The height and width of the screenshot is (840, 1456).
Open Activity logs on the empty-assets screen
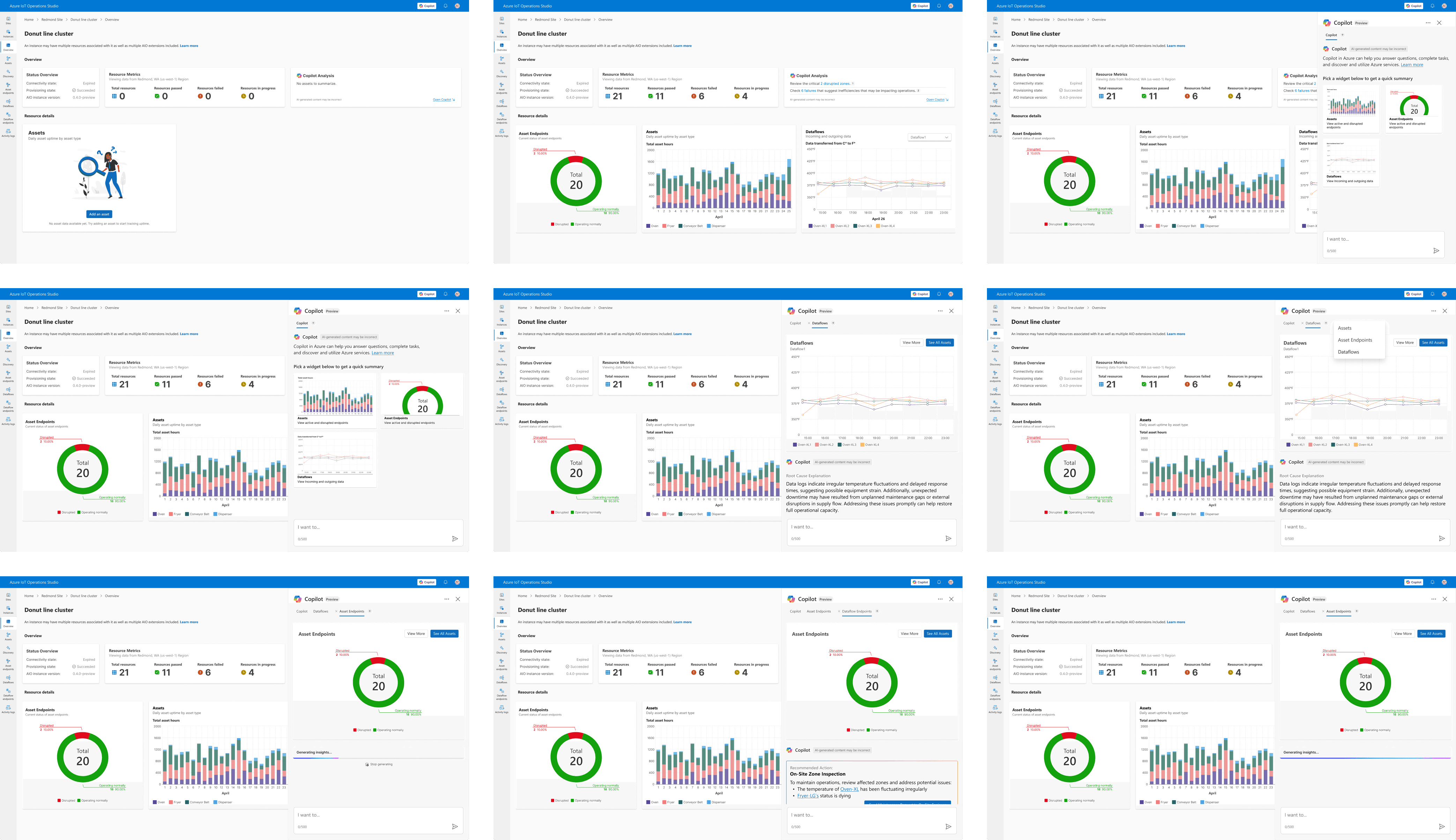pyautogui.click(x=8, y=133)
